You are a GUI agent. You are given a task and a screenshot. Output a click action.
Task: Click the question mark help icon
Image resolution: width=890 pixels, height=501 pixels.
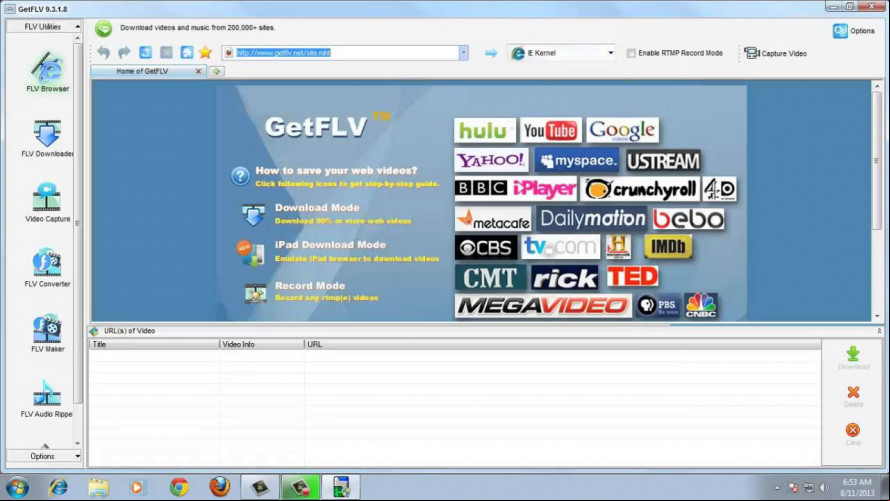click(x=240, y=176)
